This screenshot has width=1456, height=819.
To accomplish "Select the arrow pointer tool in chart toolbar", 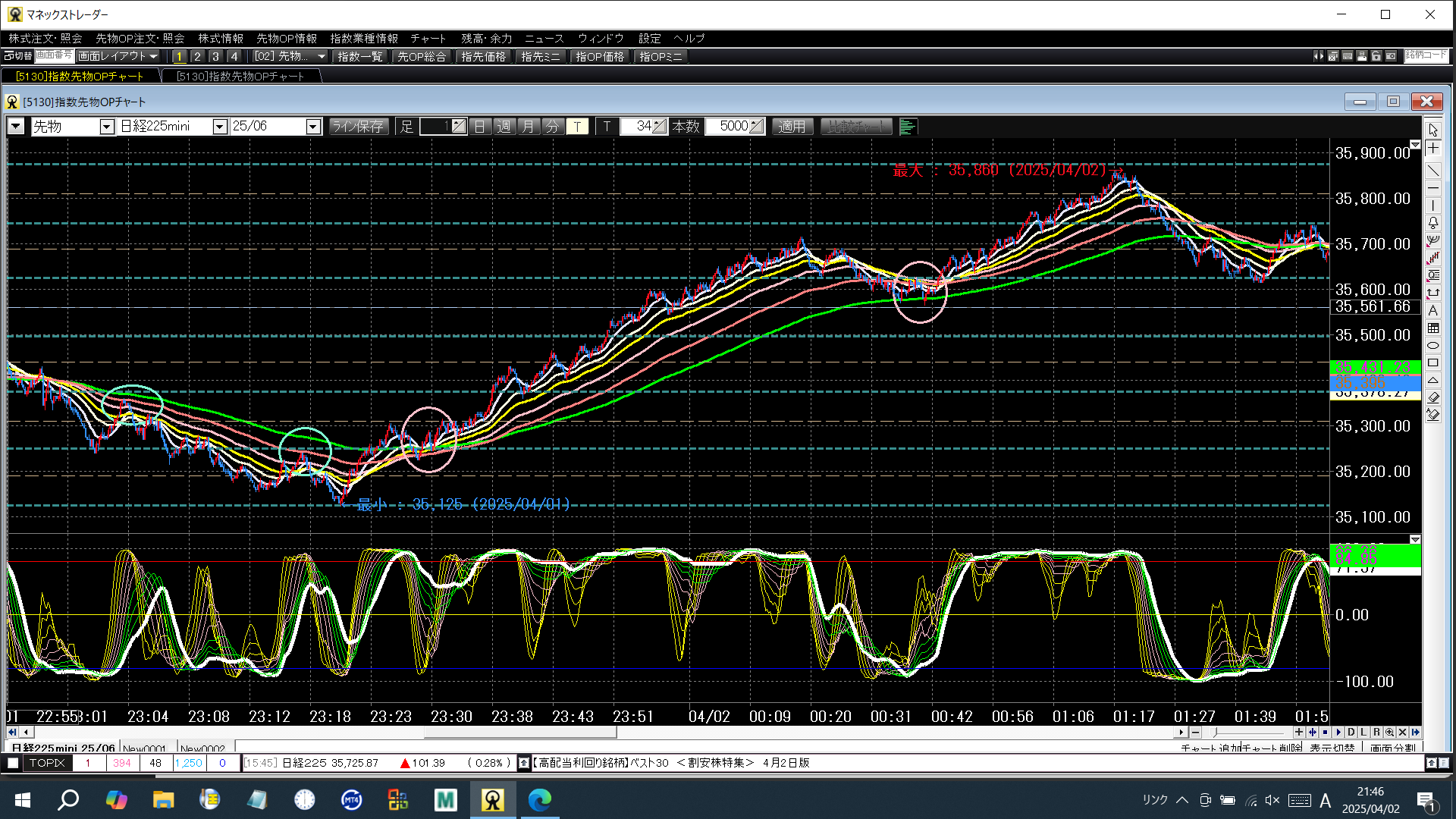I will [x=1432, y=130].
